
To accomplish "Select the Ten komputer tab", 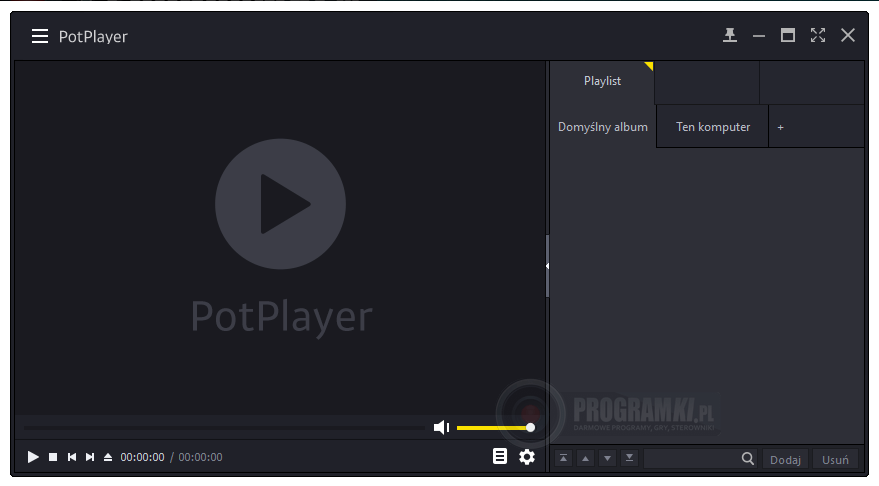I will 713,127.
